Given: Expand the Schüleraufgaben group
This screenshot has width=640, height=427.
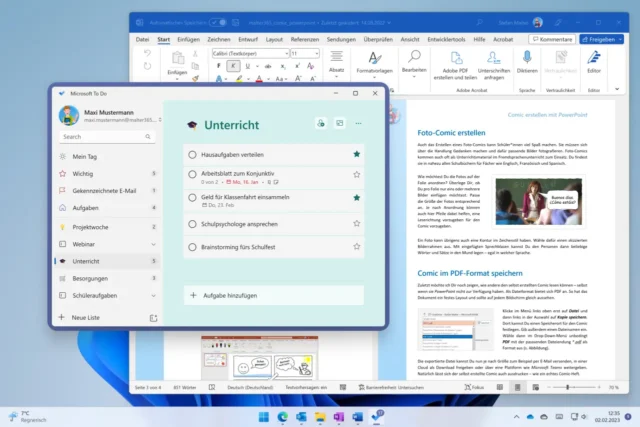Looking at the screenshot, I should (x=153, y=296).
